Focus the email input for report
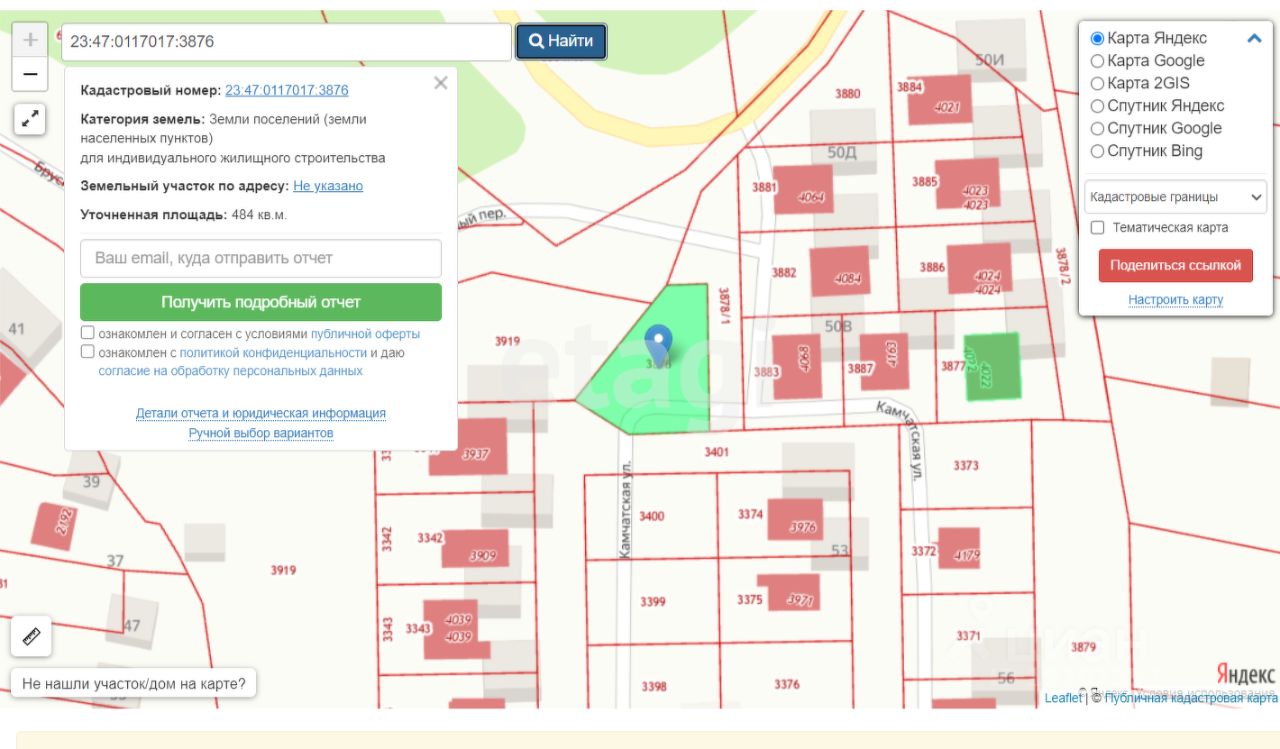Viewport: 1280px width, 749px height. 261,258
